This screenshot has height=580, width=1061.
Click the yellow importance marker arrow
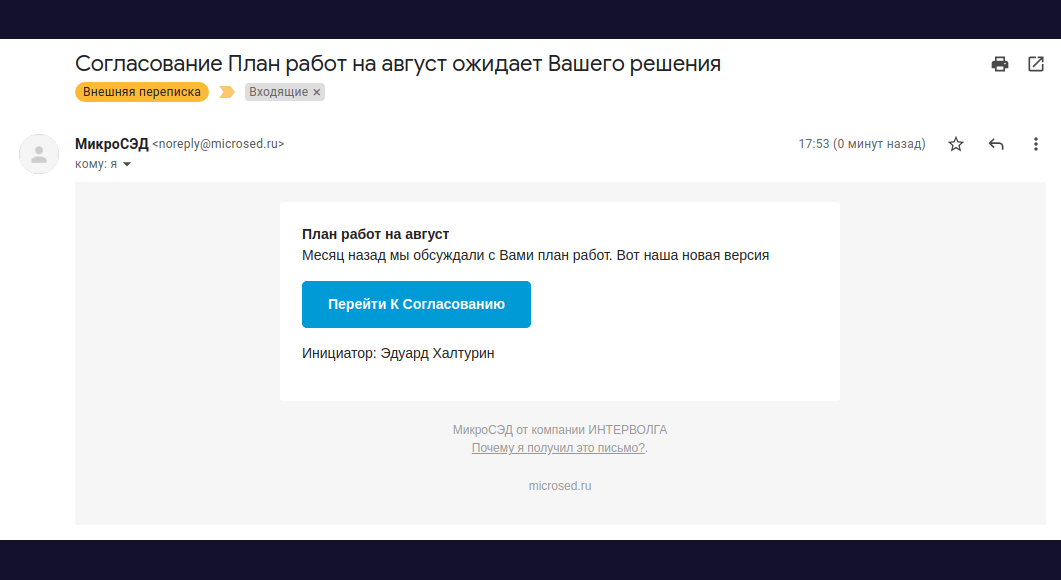(228, 91)
